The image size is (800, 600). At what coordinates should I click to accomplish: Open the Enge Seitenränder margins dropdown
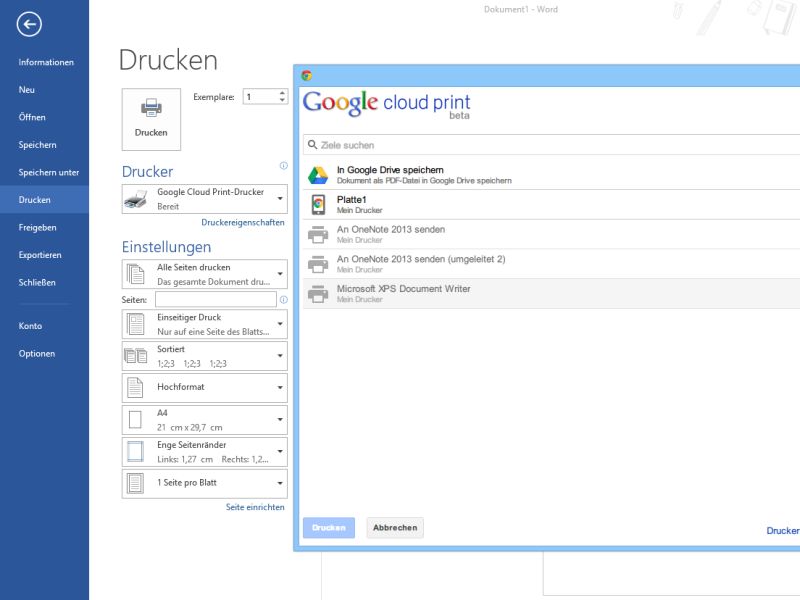click(x=280, y=452)
